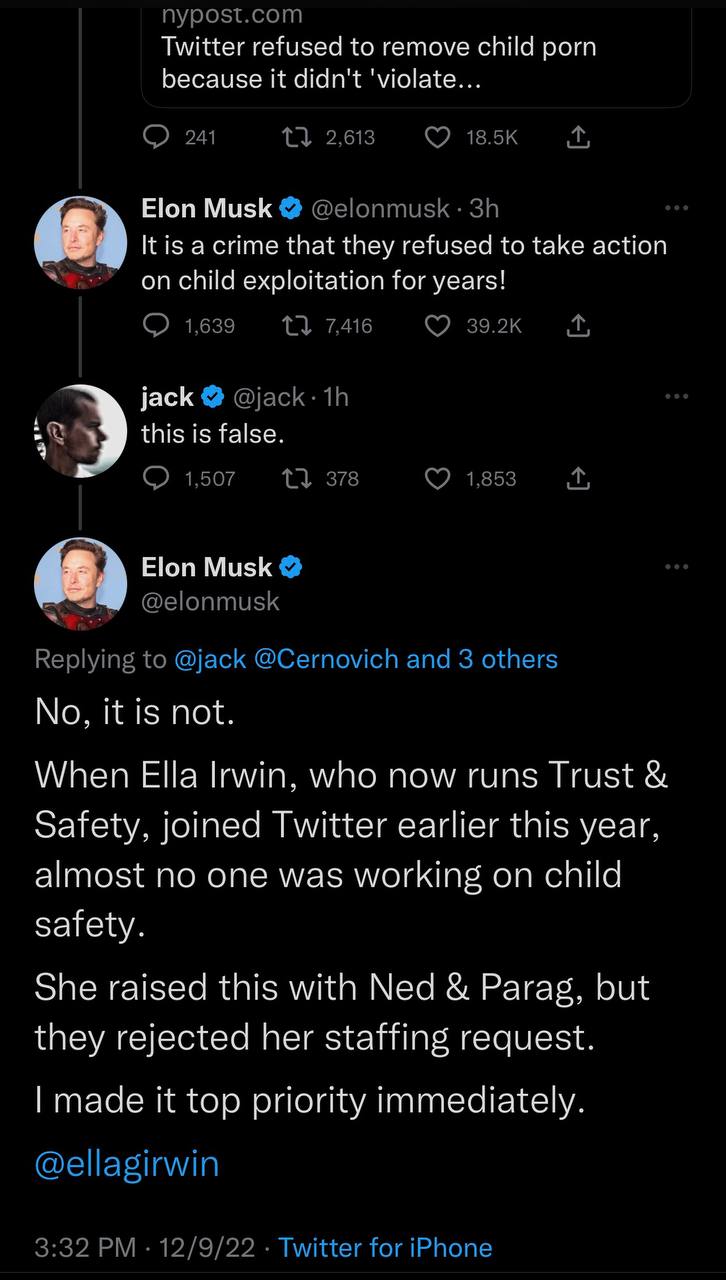Screen dimensions: 726x1280
Task: Like jack's "this is false" tweet
Action: tap(438, 478)
